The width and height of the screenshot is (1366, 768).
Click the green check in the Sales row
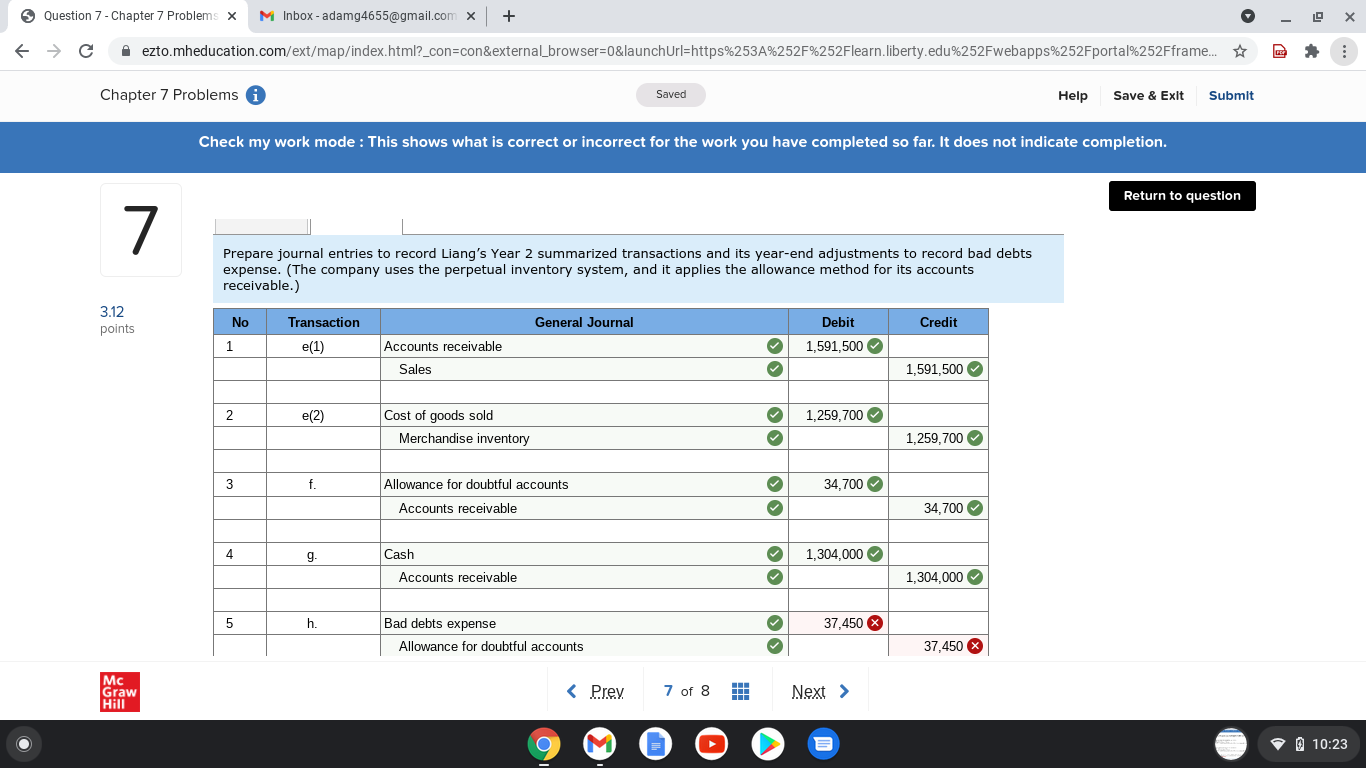(774, 369)
